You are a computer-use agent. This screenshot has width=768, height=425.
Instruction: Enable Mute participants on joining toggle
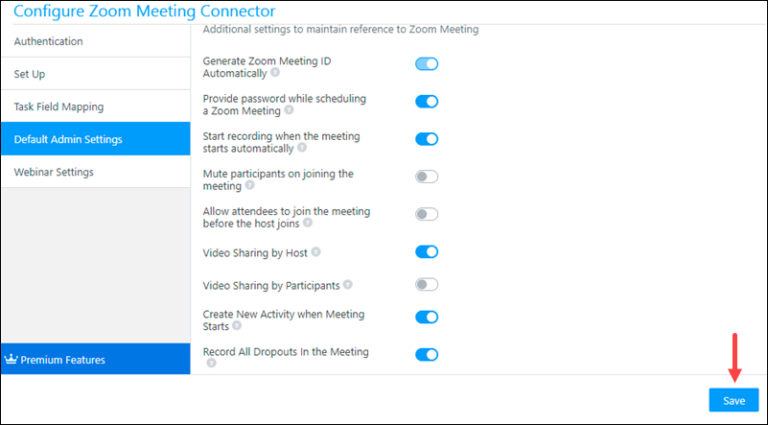click(427, 177)
